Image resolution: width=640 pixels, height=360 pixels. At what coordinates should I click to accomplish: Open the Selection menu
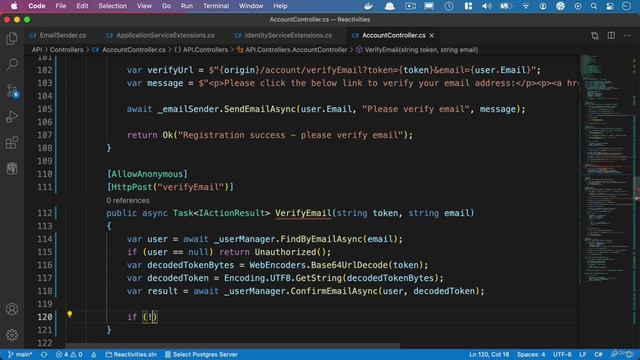coord(112,6)
